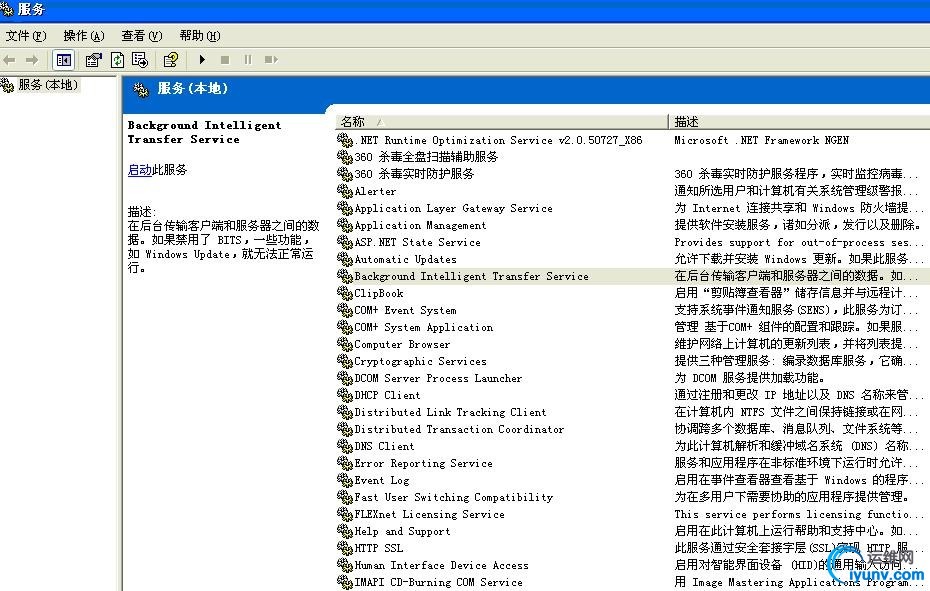The width and height of the screenshot is (930, 591).
Task: Select Cryptographic Services row name
Action: [x=421, y=361]
